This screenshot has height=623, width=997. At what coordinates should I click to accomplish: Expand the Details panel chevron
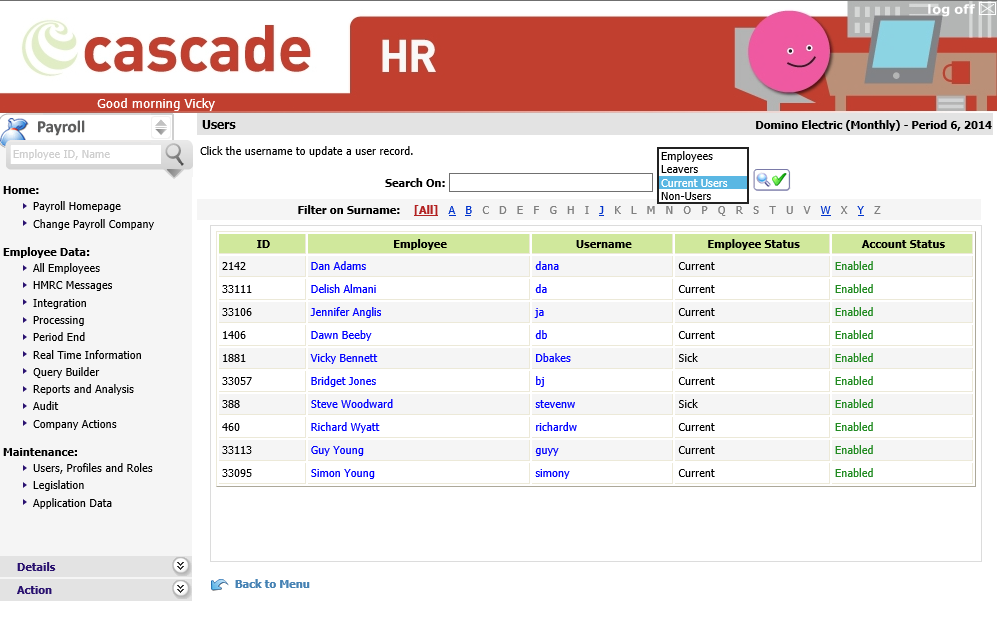[x=181, y=566]
